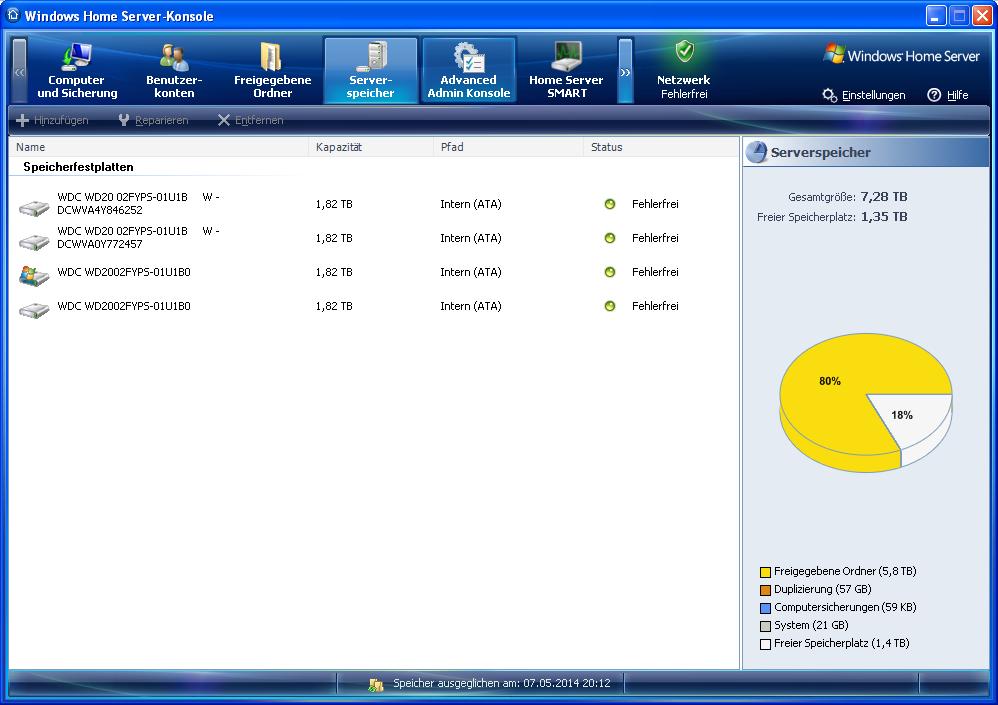Select drive icon for DCWVA4Y846252 disk

(x=34, y=207)
